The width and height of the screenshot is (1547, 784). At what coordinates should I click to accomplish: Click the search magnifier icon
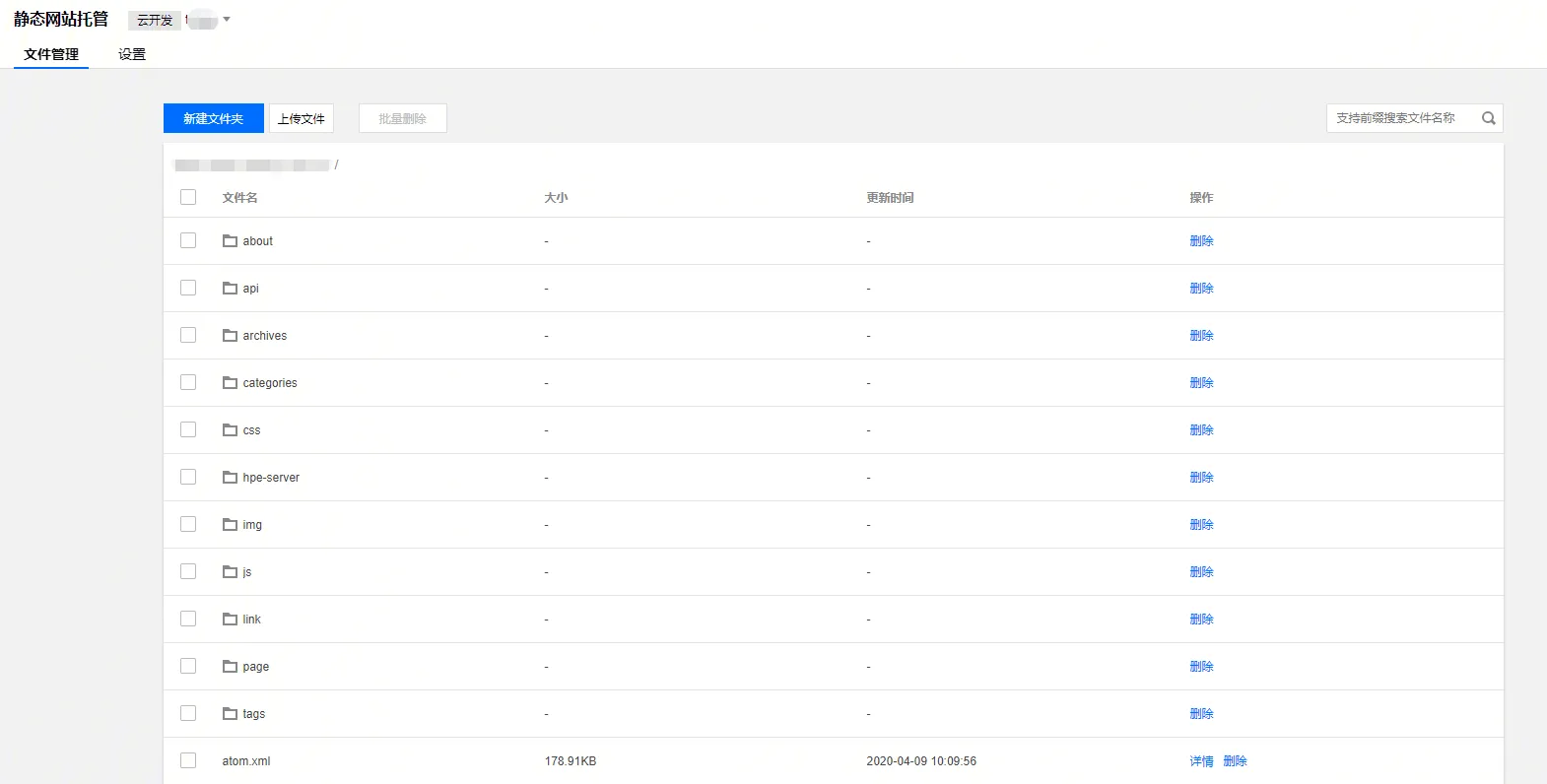pos(1488,118)
